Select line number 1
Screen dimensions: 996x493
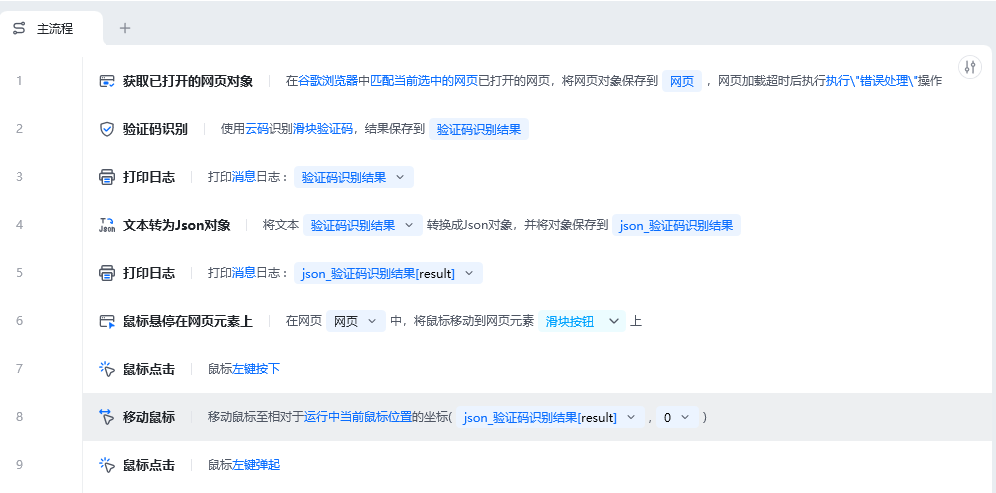(x=19, y=81)
